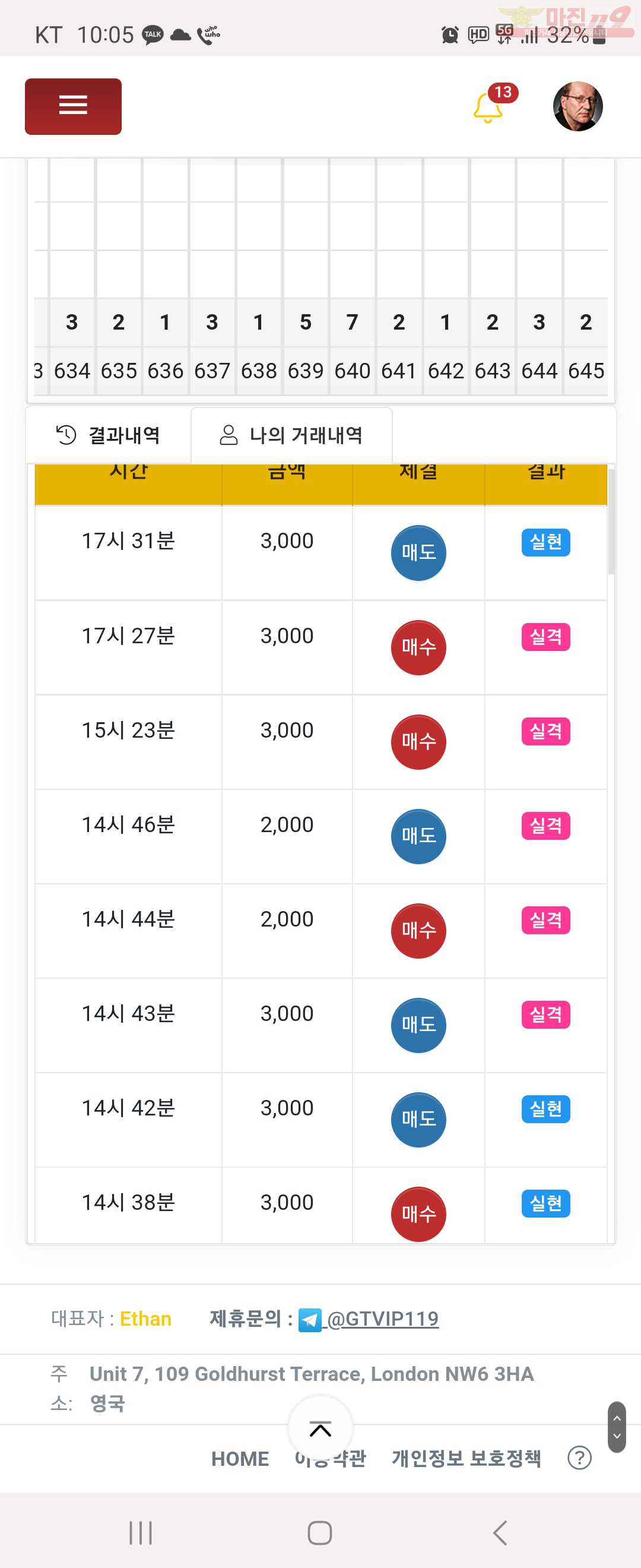Open the @GTVIP119 Telegram link
The height and width of the screenshot is (1568, 641).
[x=383, y=1319]
